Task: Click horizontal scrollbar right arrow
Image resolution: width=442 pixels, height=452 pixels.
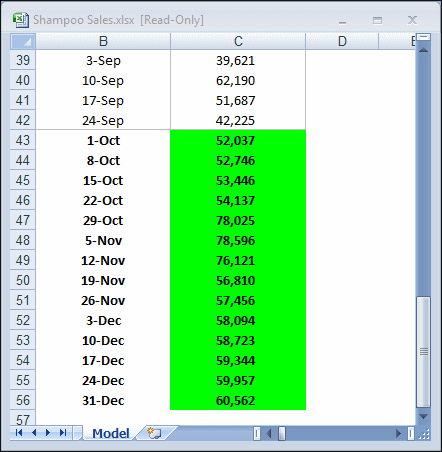Action: (x=398, y=433)
